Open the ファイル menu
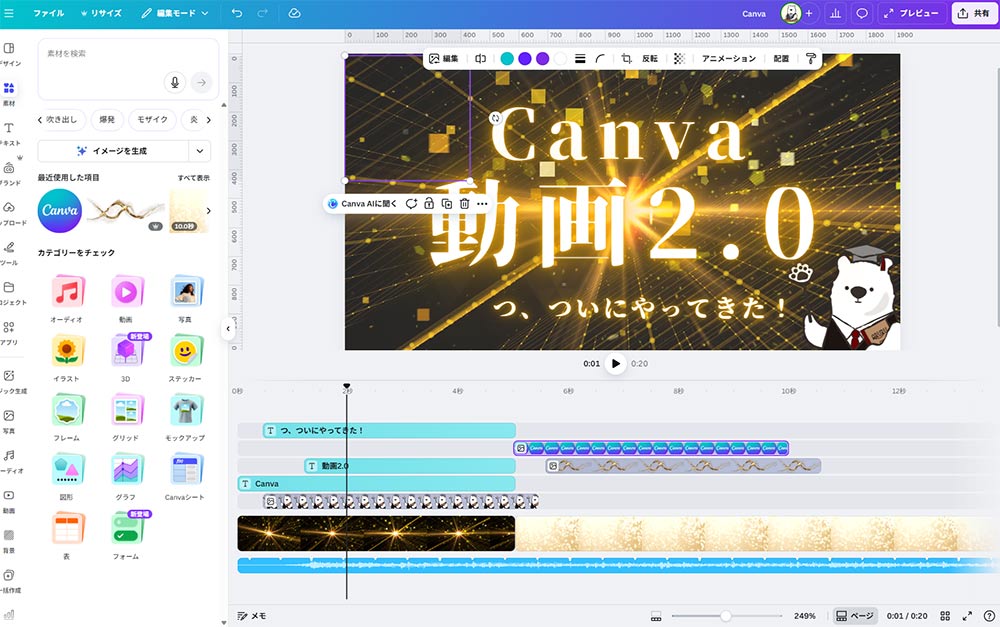The image size is (1000, 627). point(48,14)
